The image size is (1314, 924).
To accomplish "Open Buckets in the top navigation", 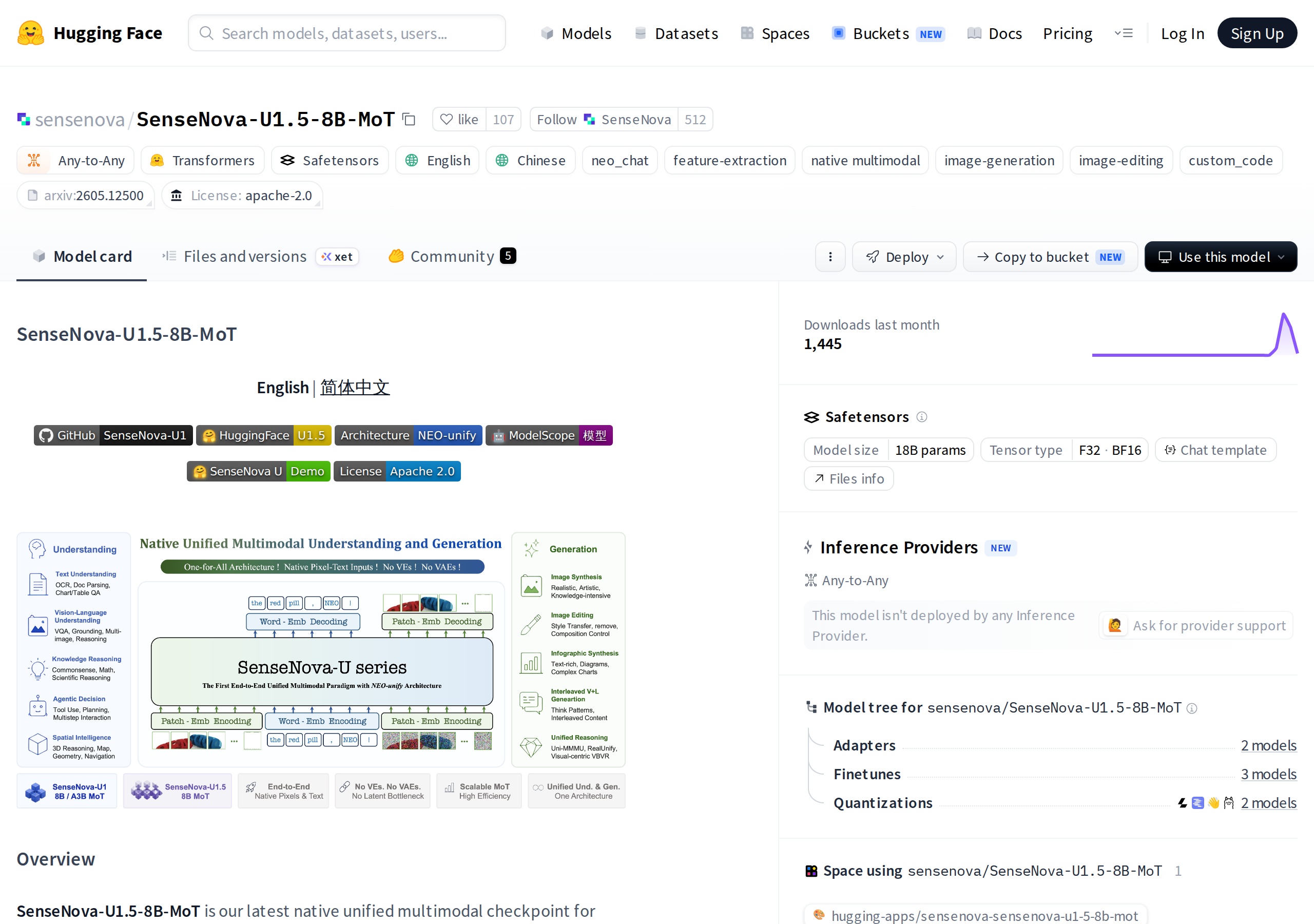I will 888,33.
